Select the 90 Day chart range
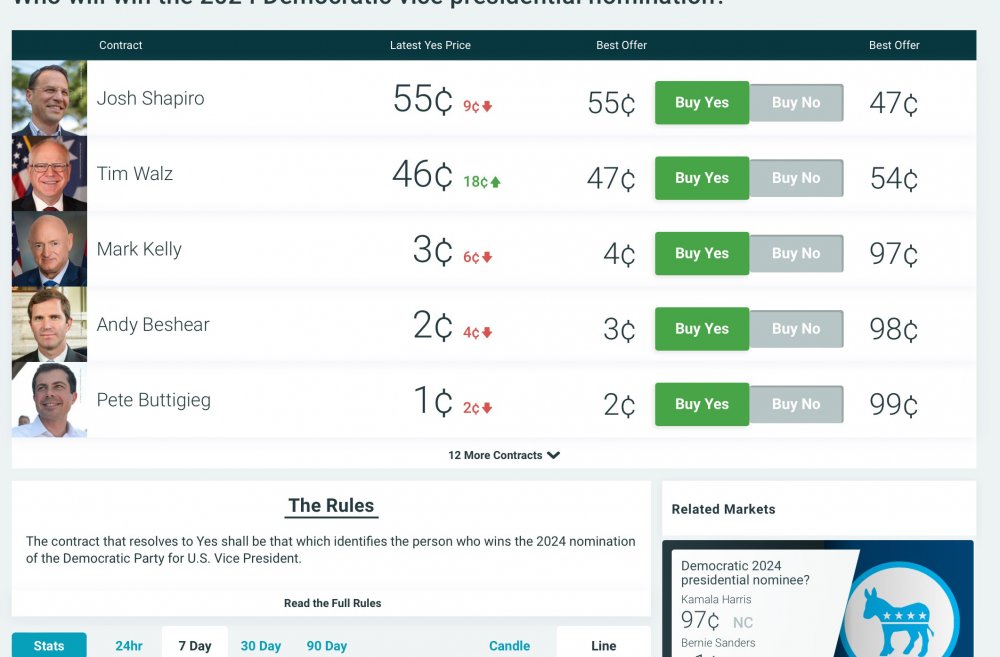The image size is (1000, 657). click(x=327, y=646)
